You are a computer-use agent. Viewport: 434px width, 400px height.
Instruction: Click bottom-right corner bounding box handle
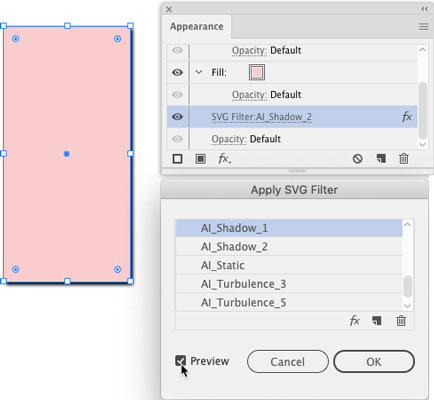(x=130, y=281)
